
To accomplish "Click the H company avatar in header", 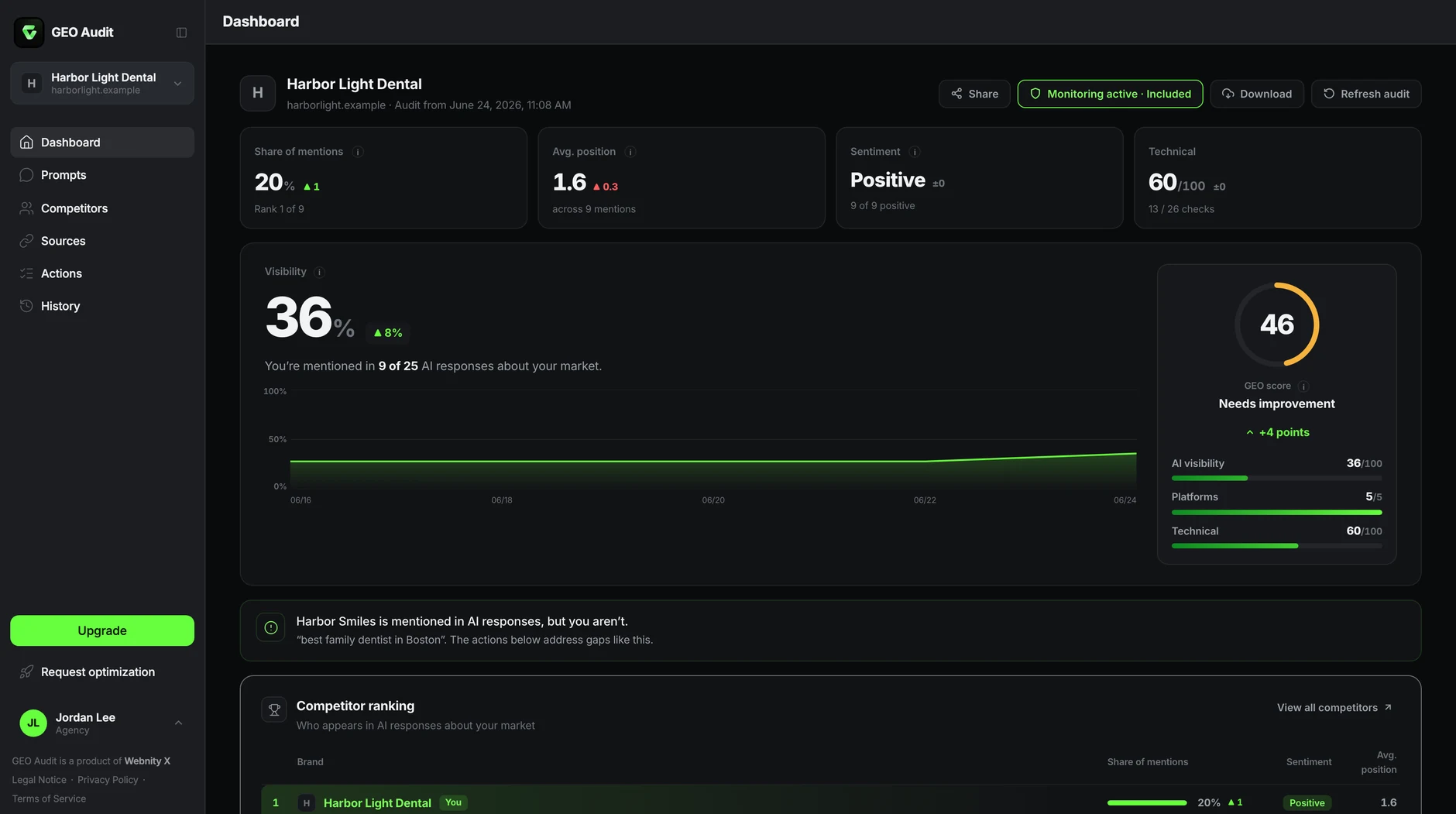I will (258, 93).
